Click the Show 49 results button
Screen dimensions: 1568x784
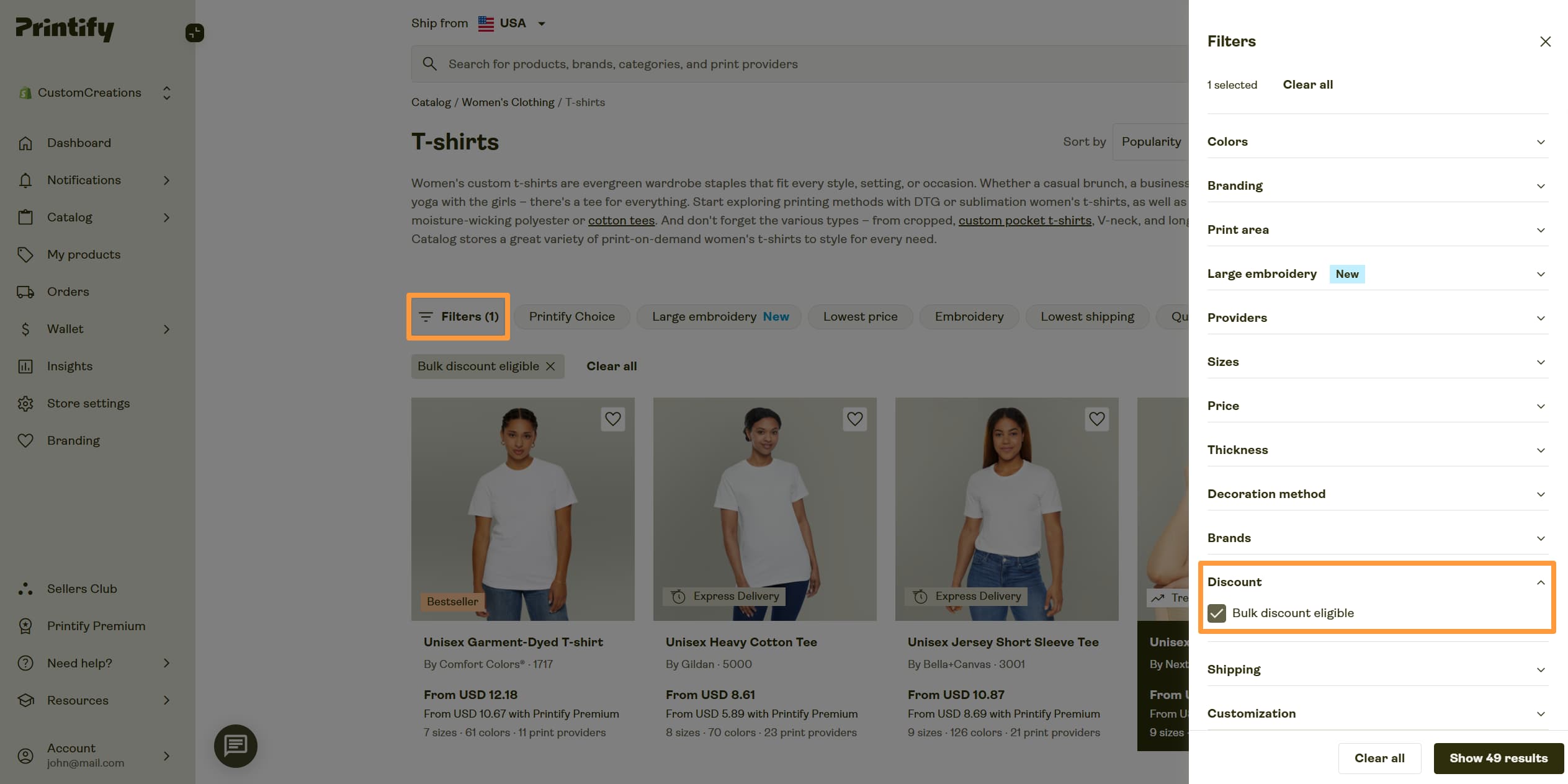1499,758
